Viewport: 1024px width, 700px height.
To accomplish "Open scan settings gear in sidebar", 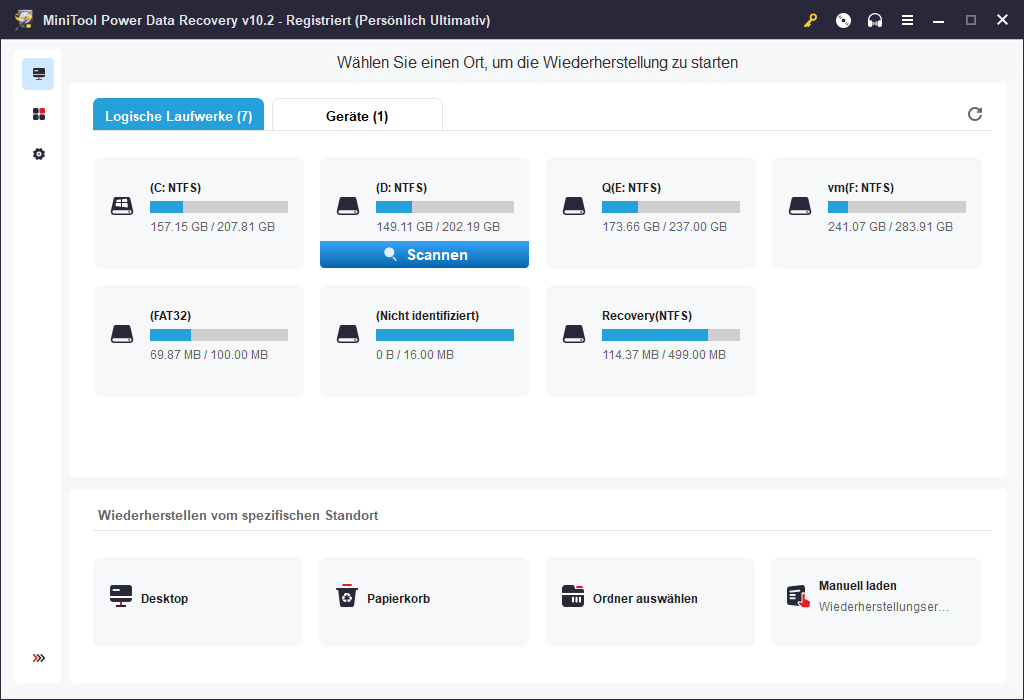I will pyautogui.click(x=39, y=154).
